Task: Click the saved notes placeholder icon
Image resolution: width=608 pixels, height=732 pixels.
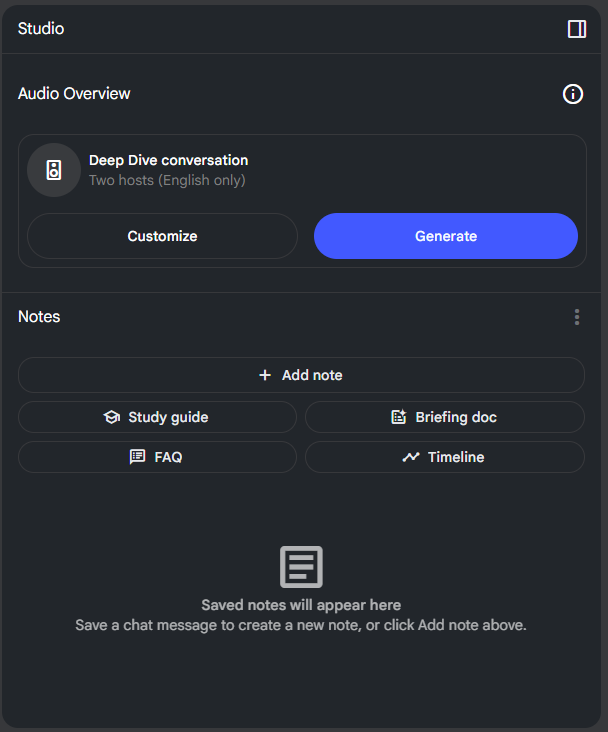Action: [x=301, y=567]
